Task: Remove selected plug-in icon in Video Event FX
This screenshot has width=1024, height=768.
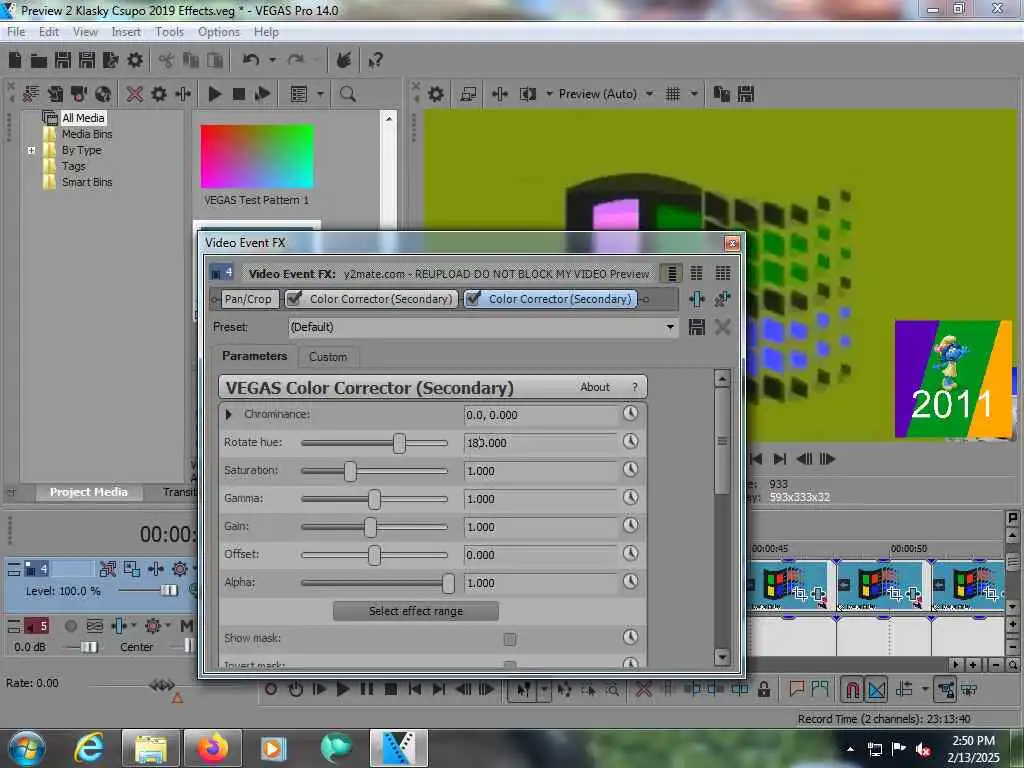Action: (x=722, y=299)
